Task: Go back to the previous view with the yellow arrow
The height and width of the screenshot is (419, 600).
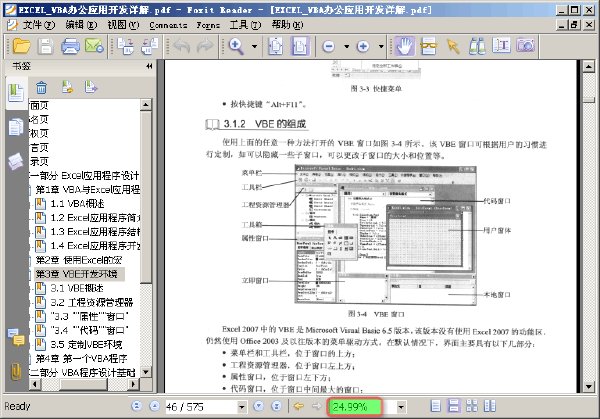Action: [x=298, y=406]
